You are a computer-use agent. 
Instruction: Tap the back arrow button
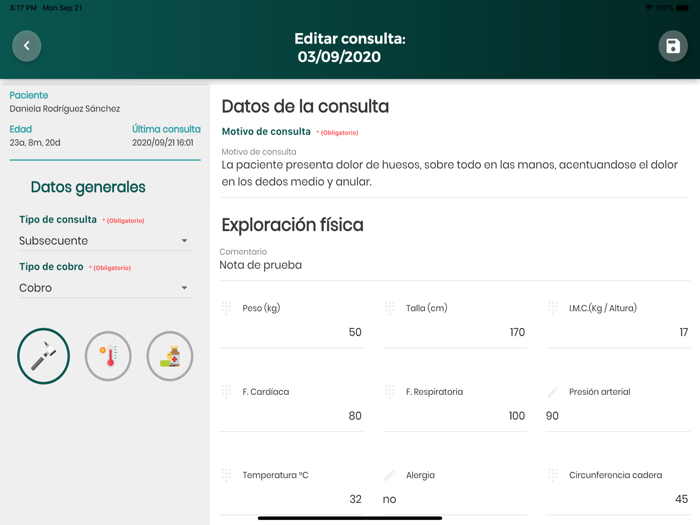pyautogui.click(x=27, y=46)
